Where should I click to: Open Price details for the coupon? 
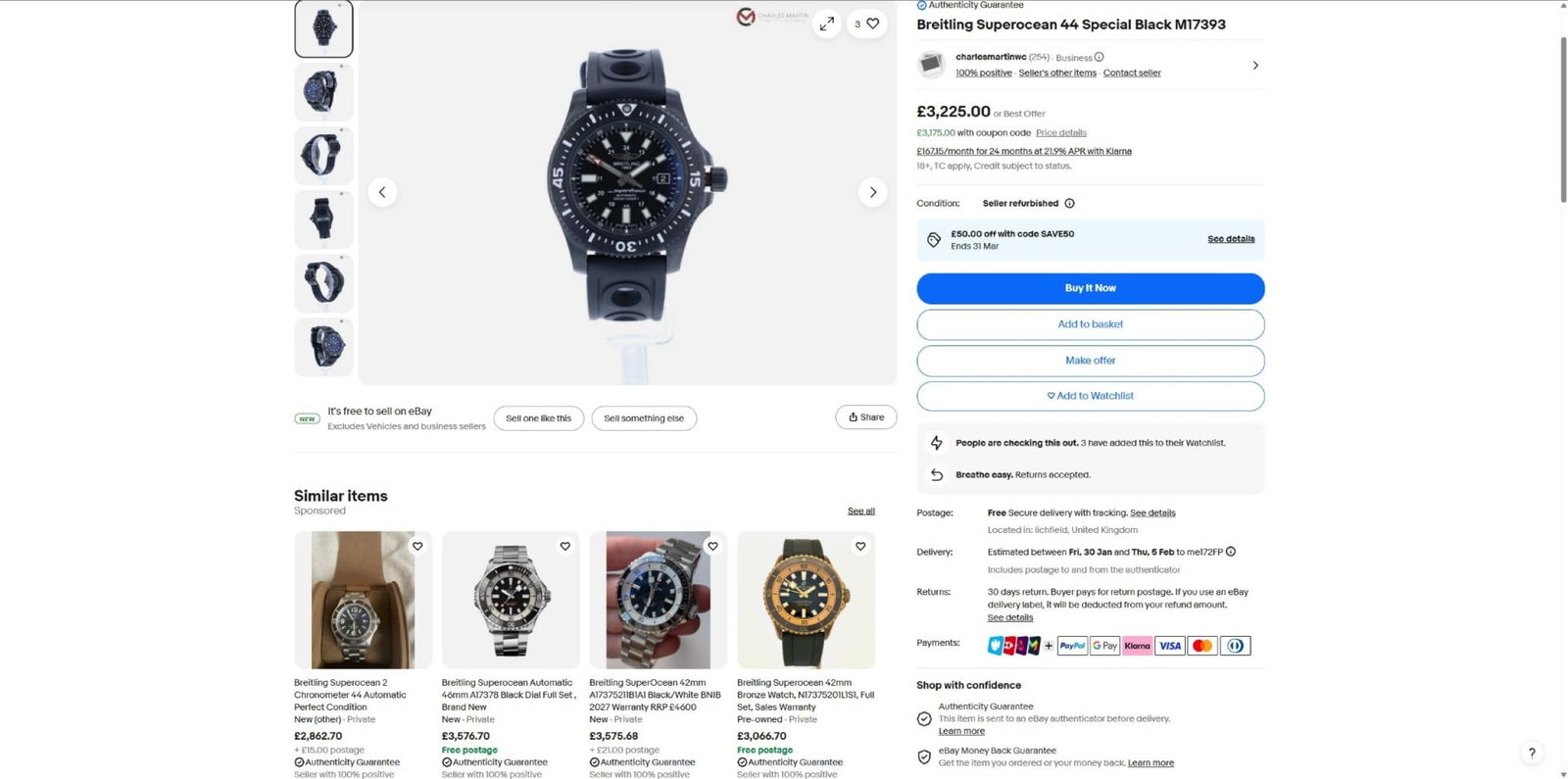tap(1060, 133)
